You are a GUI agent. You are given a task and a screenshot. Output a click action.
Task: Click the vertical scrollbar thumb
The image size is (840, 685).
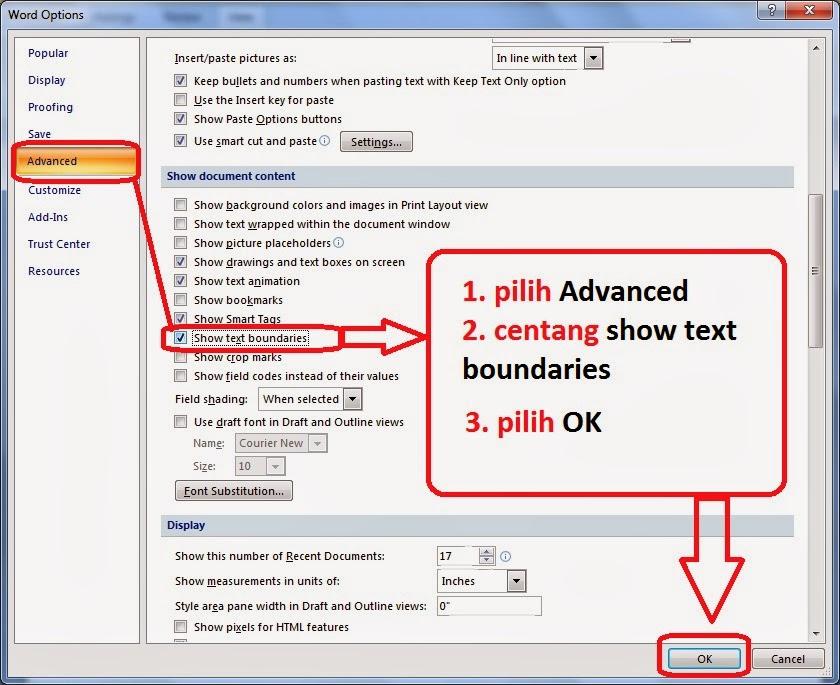click(816, 271)
